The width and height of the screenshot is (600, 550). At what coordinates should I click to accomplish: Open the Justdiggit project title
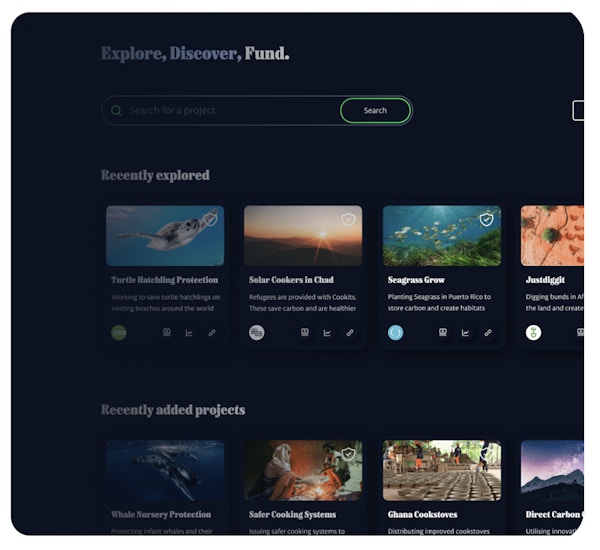pyautogui.click(x=545, y=280)
